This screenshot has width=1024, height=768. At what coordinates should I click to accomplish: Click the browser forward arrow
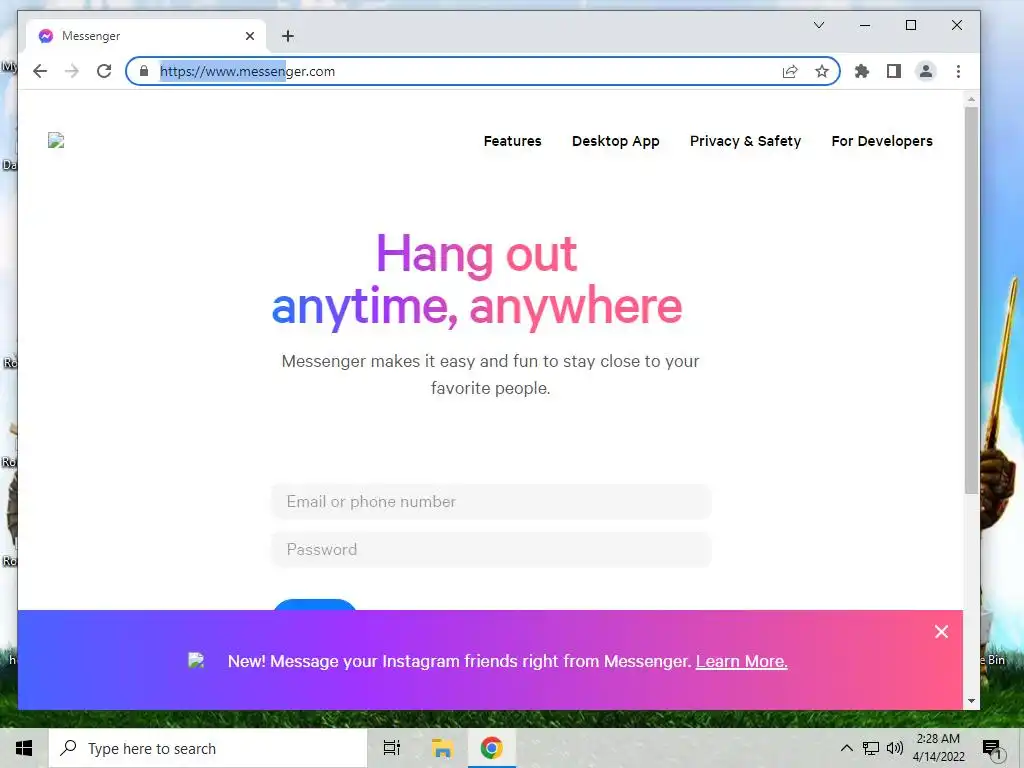pos(72,71)
